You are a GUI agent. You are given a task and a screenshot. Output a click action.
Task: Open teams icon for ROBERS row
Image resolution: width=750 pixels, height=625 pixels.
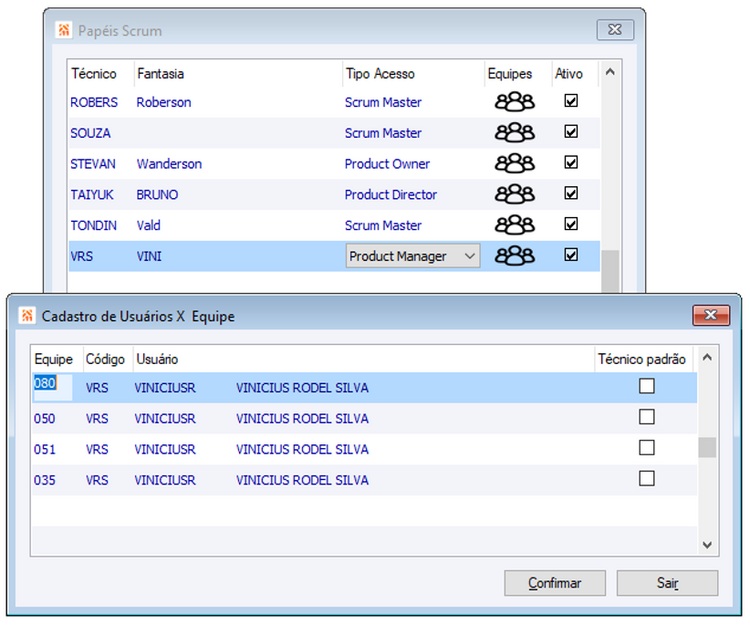click(514, 102)
